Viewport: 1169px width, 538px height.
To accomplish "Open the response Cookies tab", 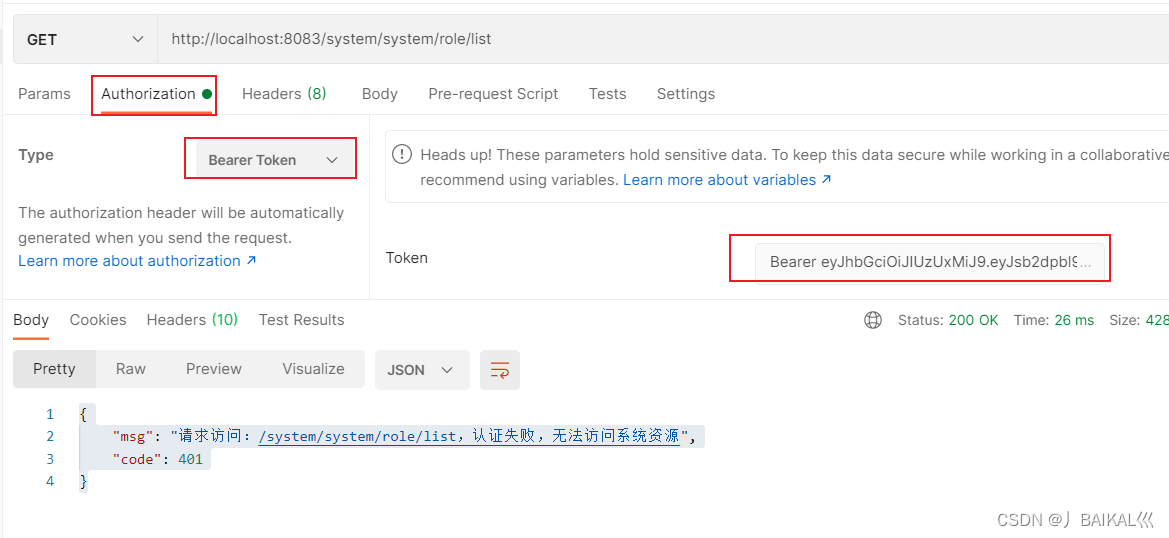I will coord(98,320).
